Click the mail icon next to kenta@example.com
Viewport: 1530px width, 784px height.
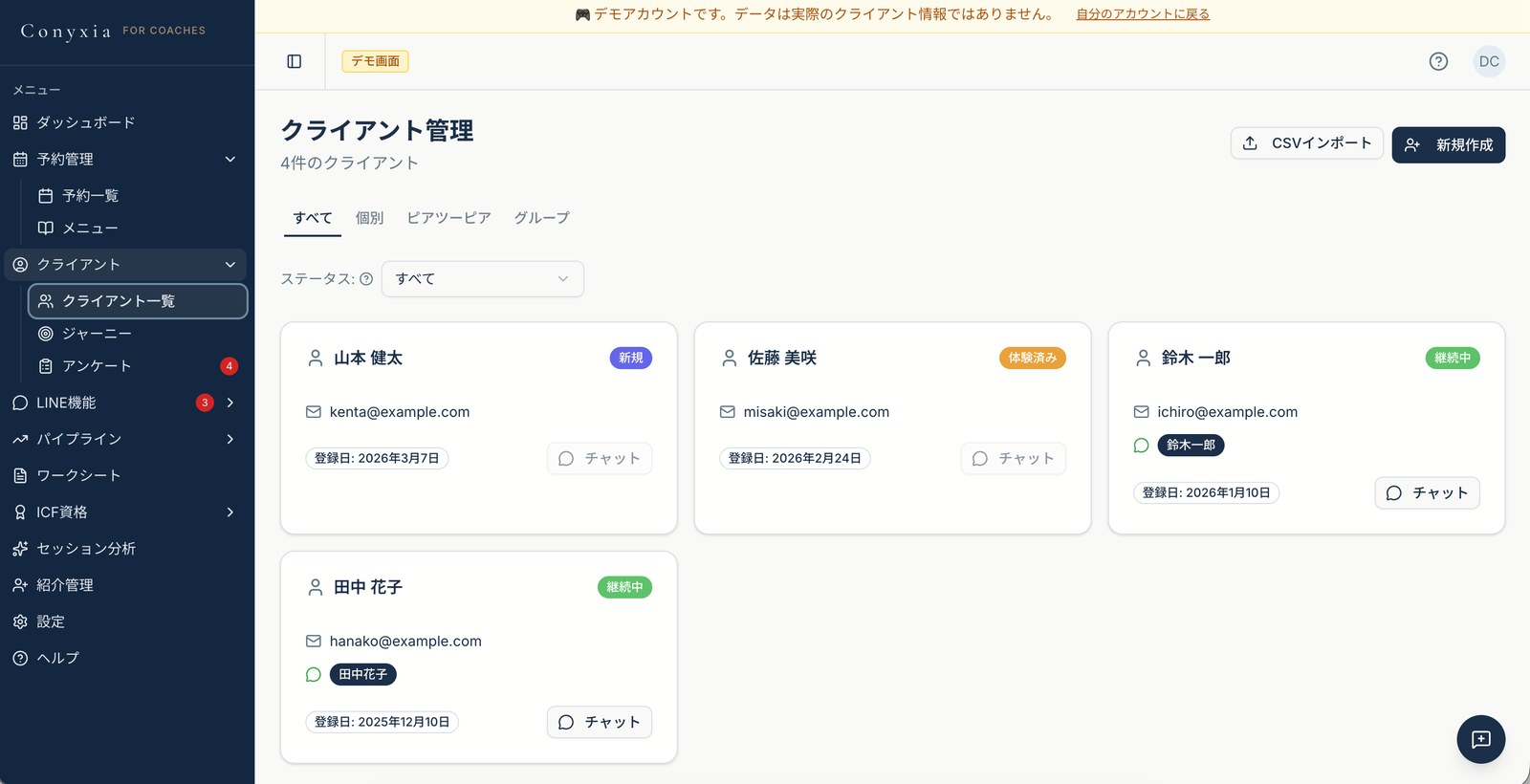[313, 412]
